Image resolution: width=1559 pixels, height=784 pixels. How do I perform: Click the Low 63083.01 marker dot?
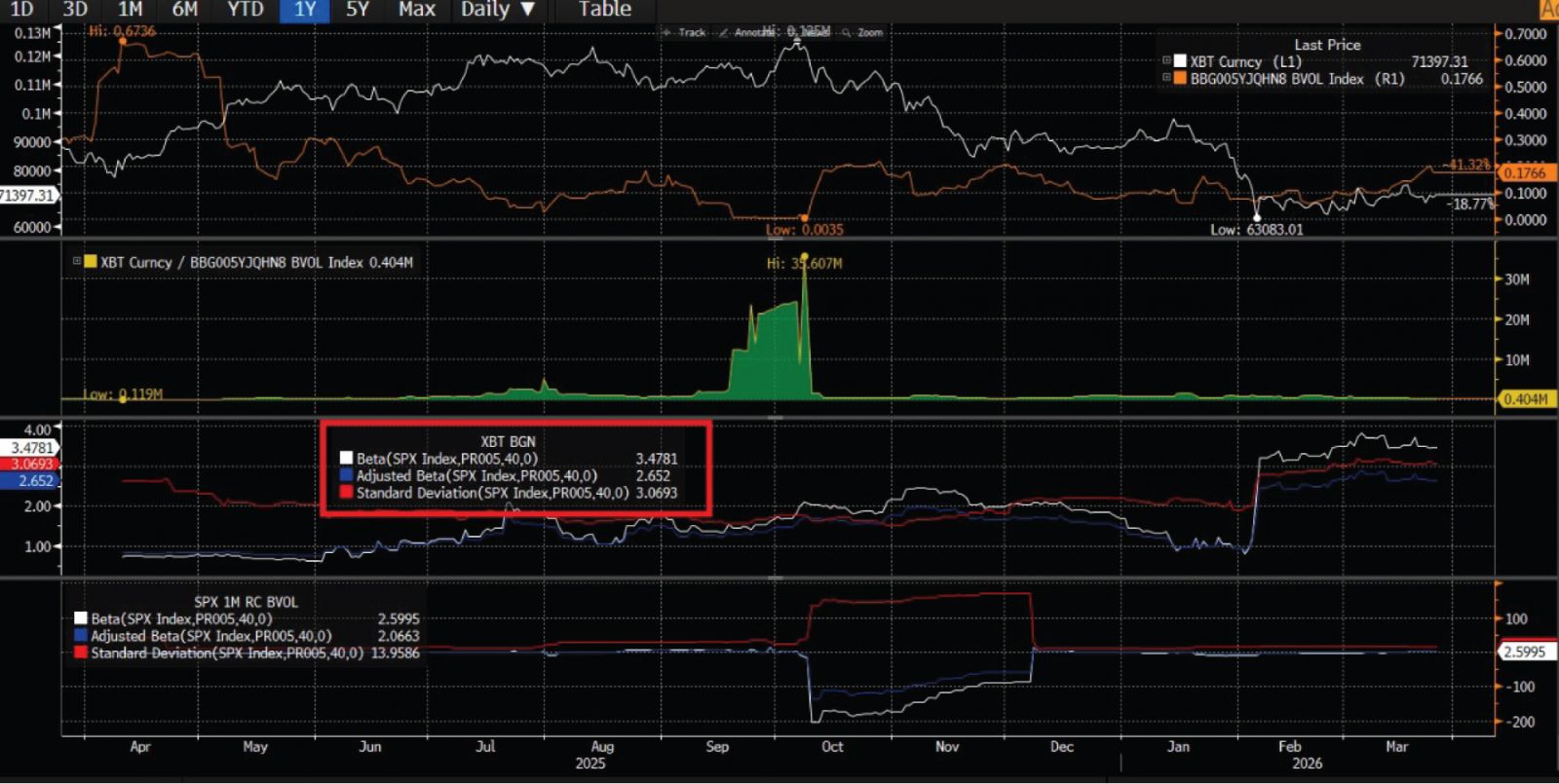click(1257, 217)
